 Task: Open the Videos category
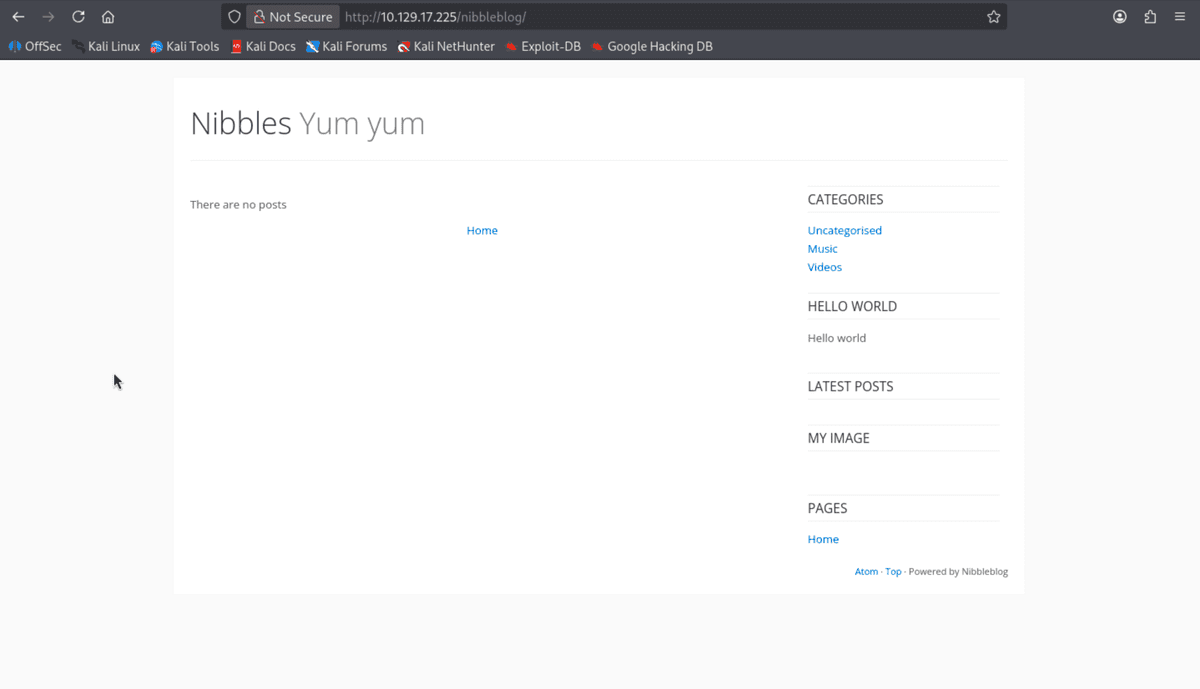click(825, 267)
